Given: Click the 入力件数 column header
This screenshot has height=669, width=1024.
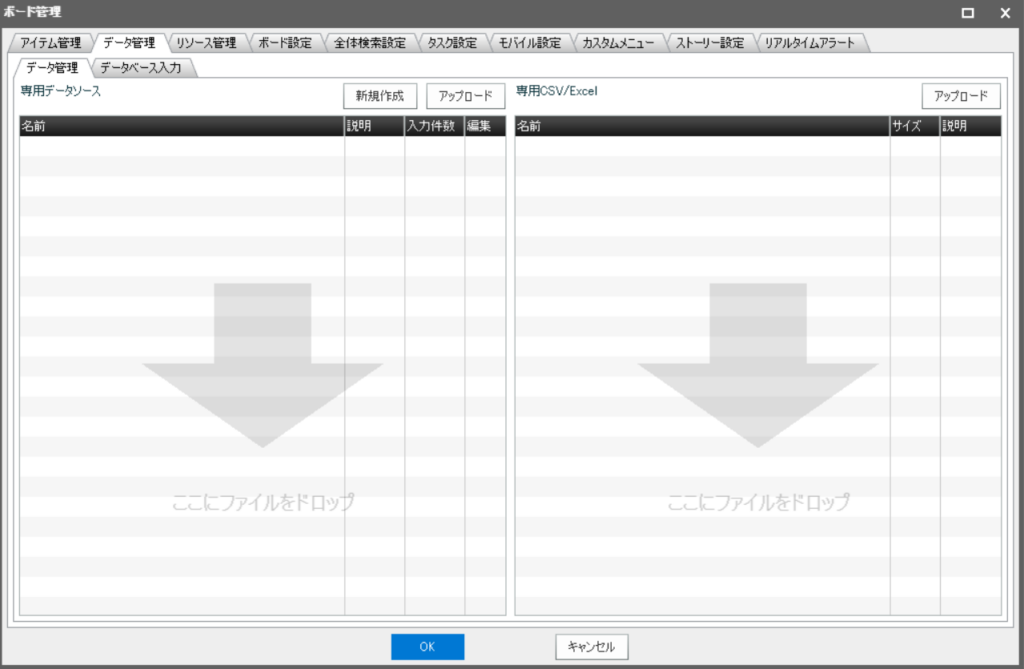Looking at the screenshot, I should pos(433,126).
